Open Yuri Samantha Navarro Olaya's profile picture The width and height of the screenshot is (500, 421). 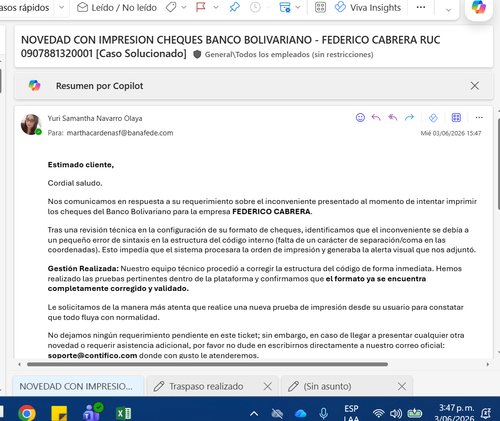click(31, 124)
